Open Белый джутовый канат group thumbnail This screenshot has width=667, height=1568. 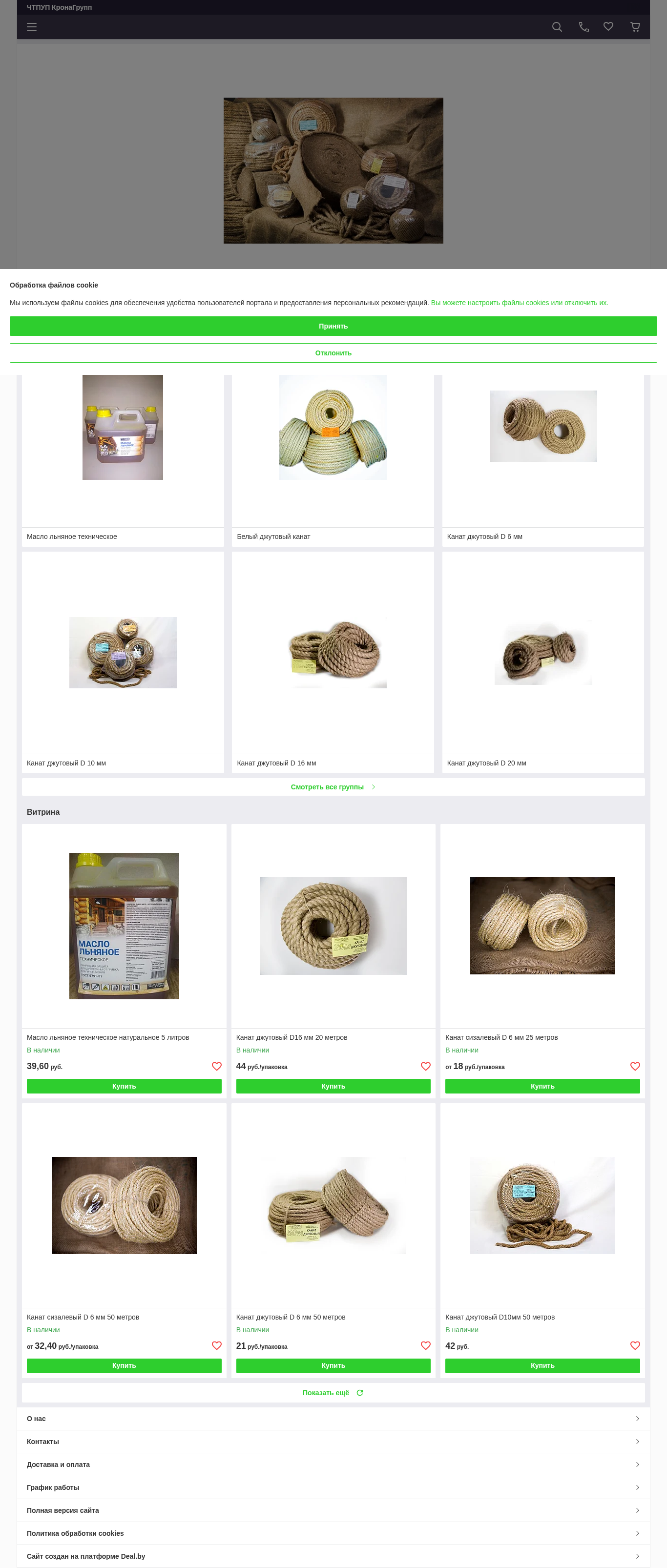click(333, 427)
